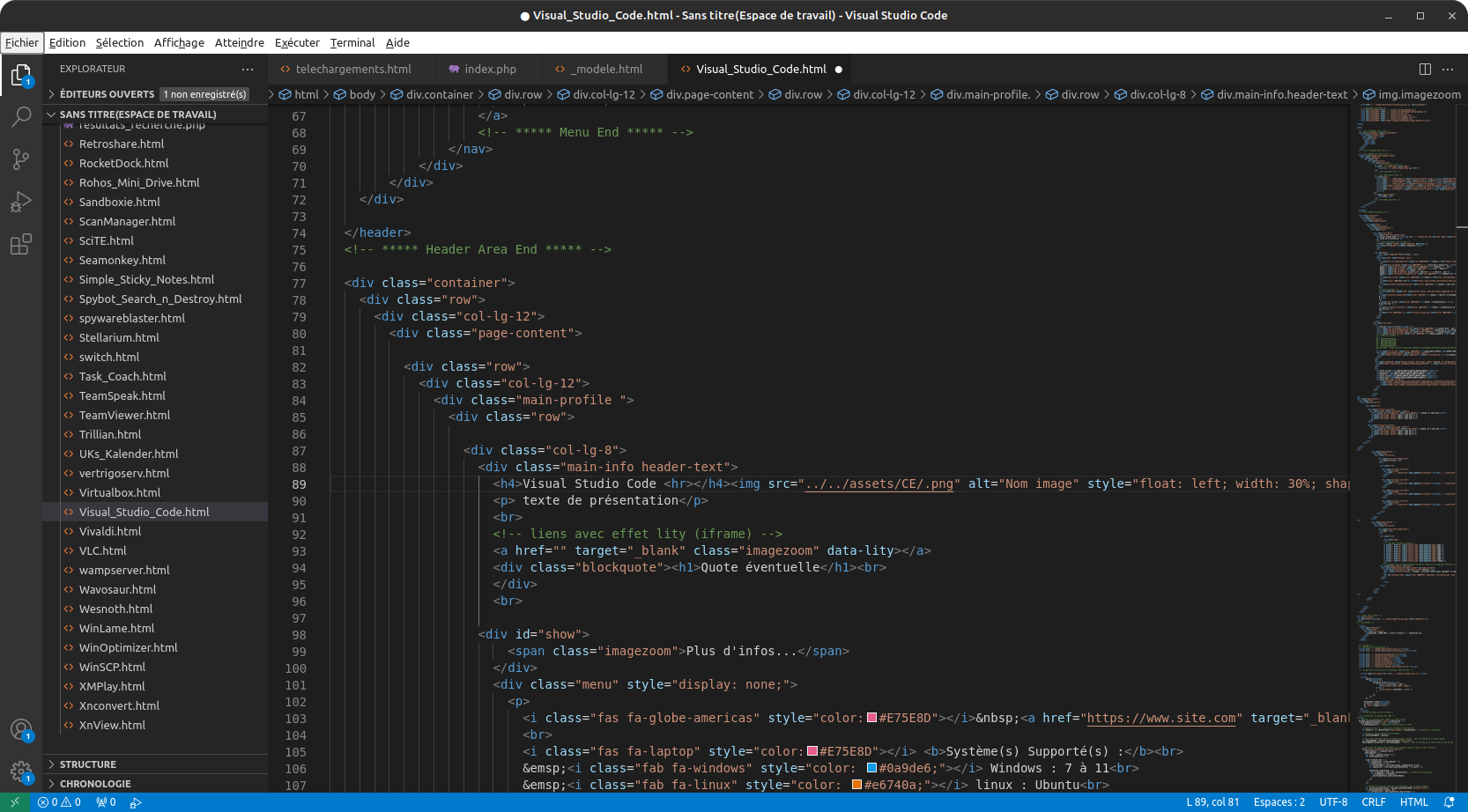Click div.container in the breadcrumb
The height and width of the screenshot is (812, 1468).
(x=439, y=94)
